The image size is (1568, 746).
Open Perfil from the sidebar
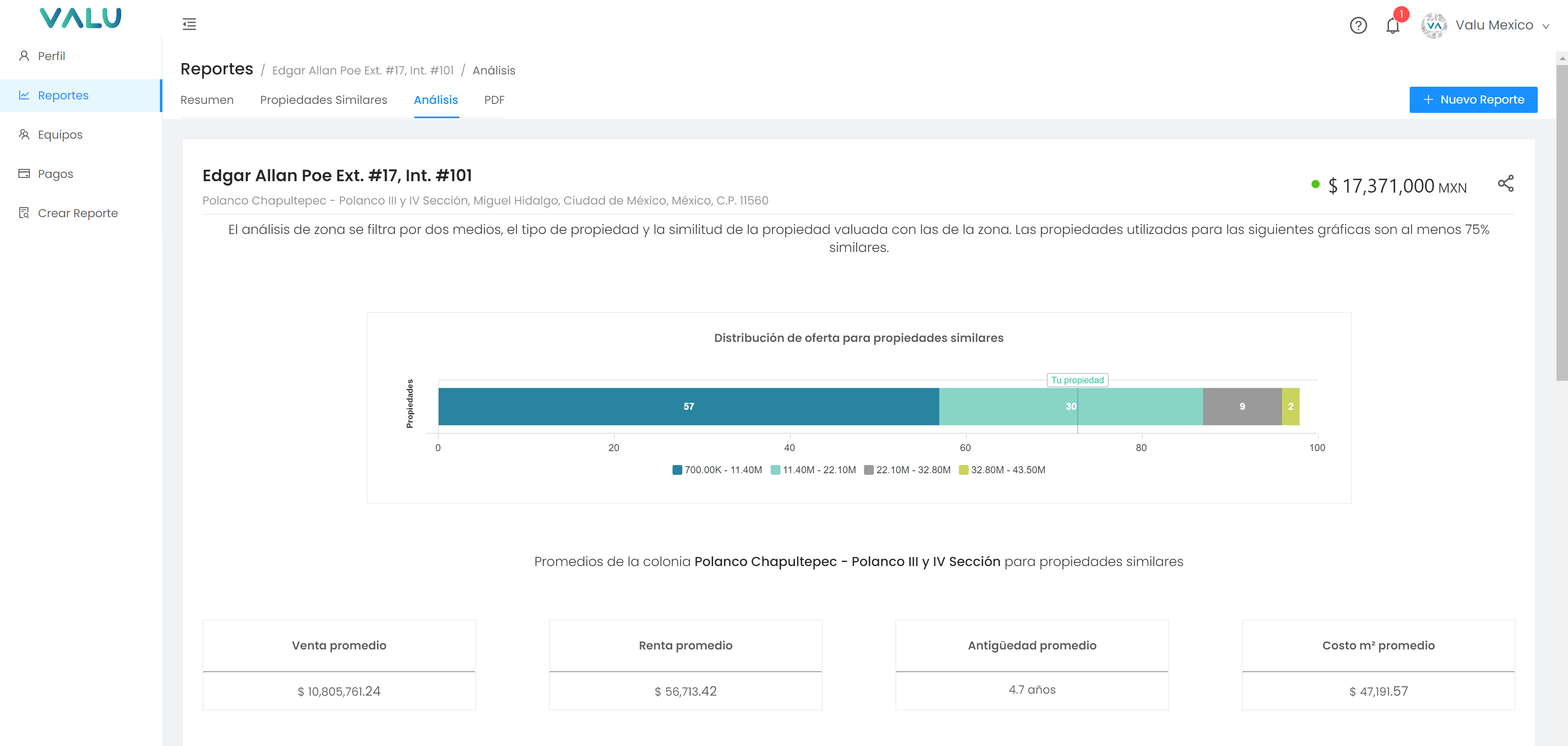(51, 56)
